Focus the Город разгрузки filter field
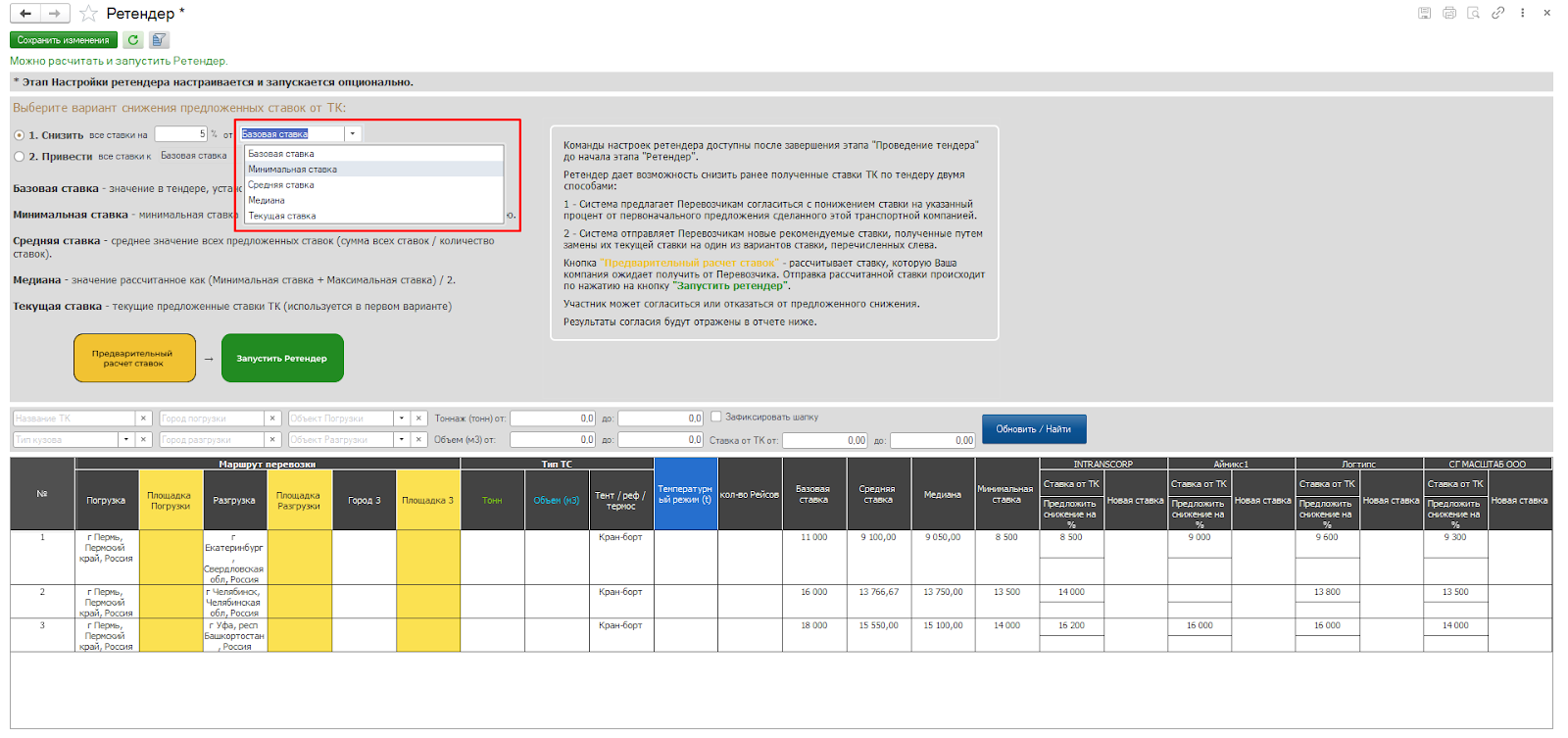The width and height of the screenshot is (1568, 738). click(x=212, y=440)
